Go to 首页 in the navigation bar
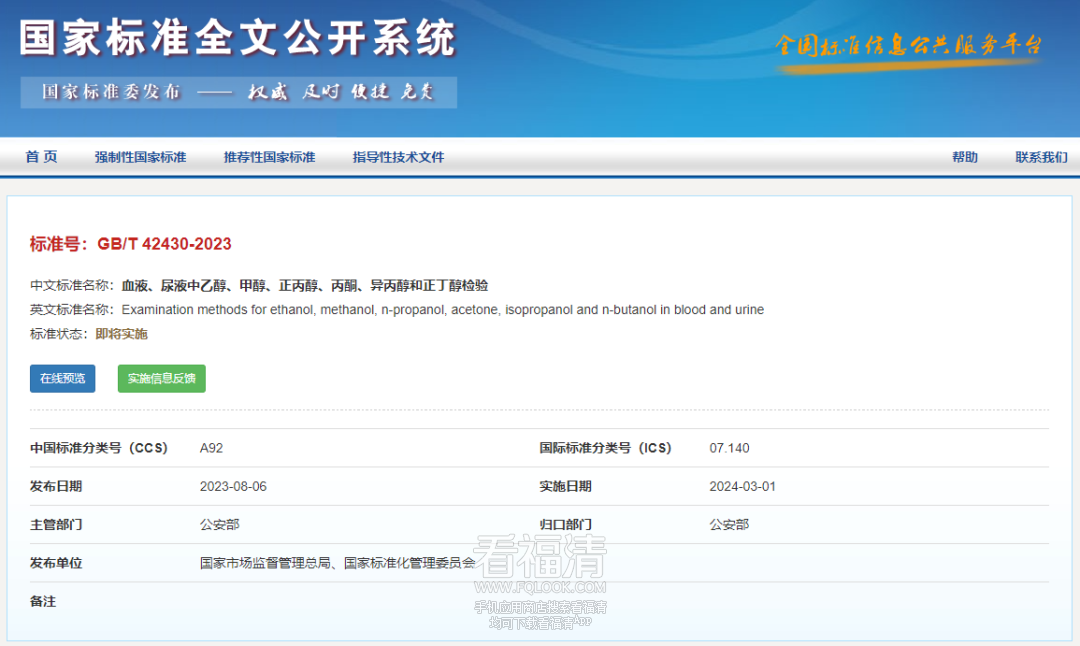1080x646 pixels. [x=41, y=157]
